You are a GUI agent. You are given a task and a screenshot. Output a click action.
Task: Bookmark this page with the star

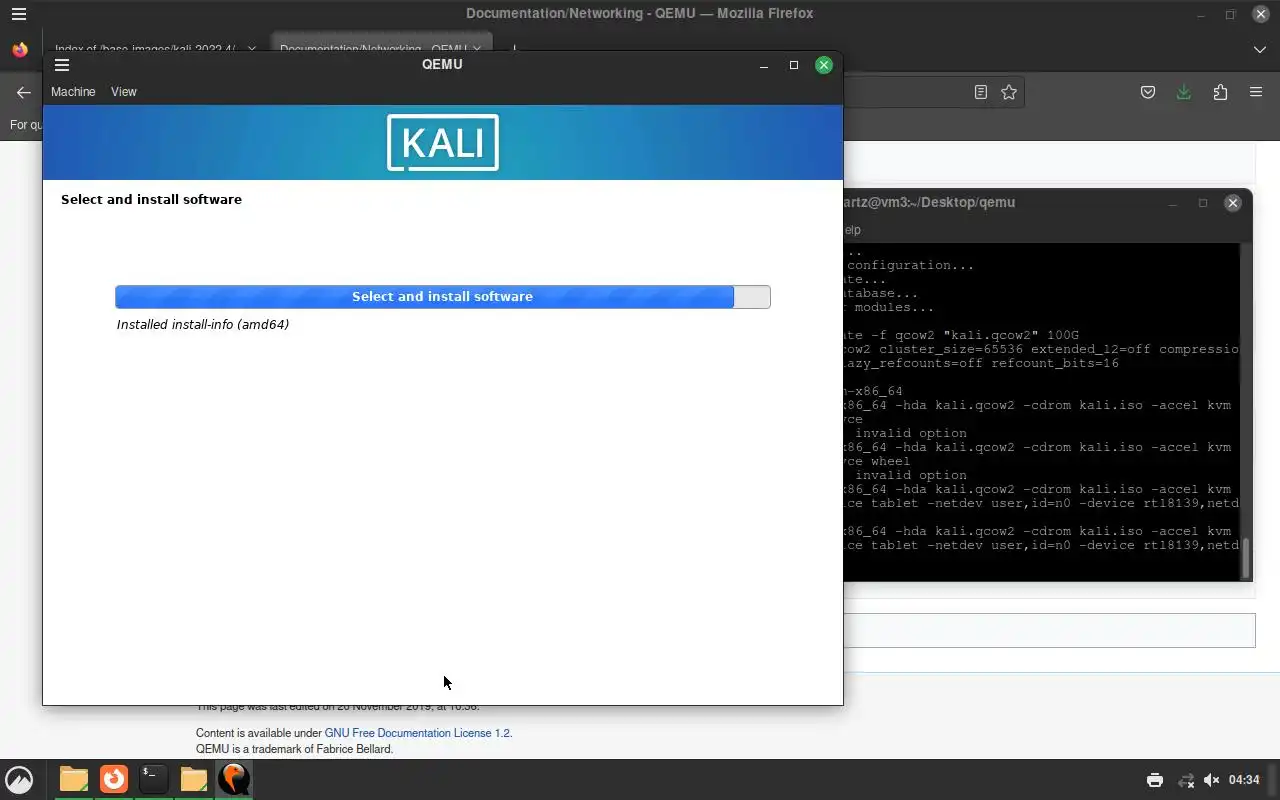(x=1009, y=92)
